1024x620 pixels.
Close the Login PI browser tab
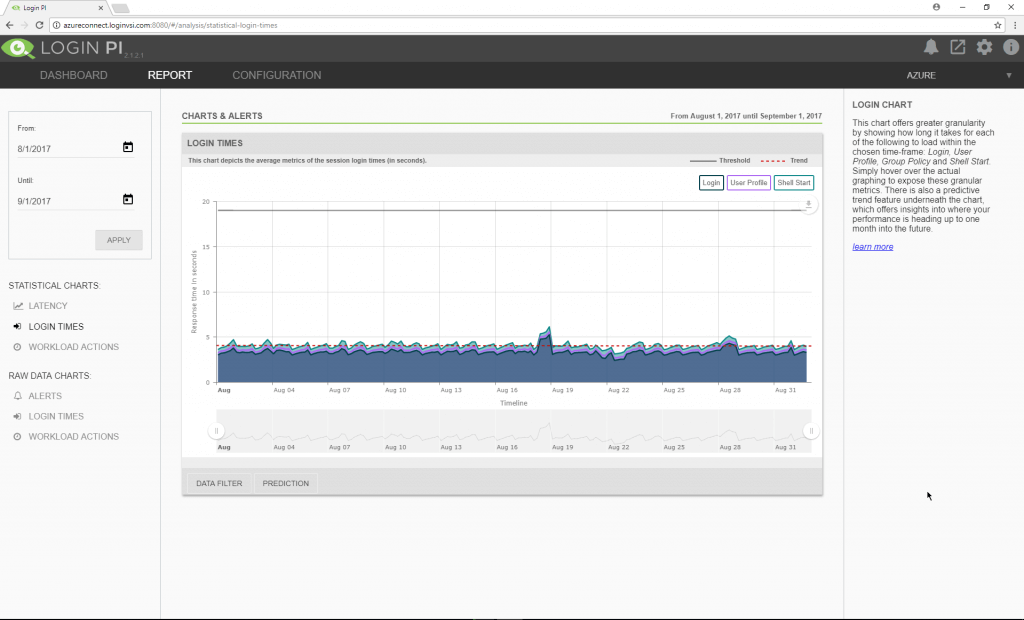pos(101,8)
